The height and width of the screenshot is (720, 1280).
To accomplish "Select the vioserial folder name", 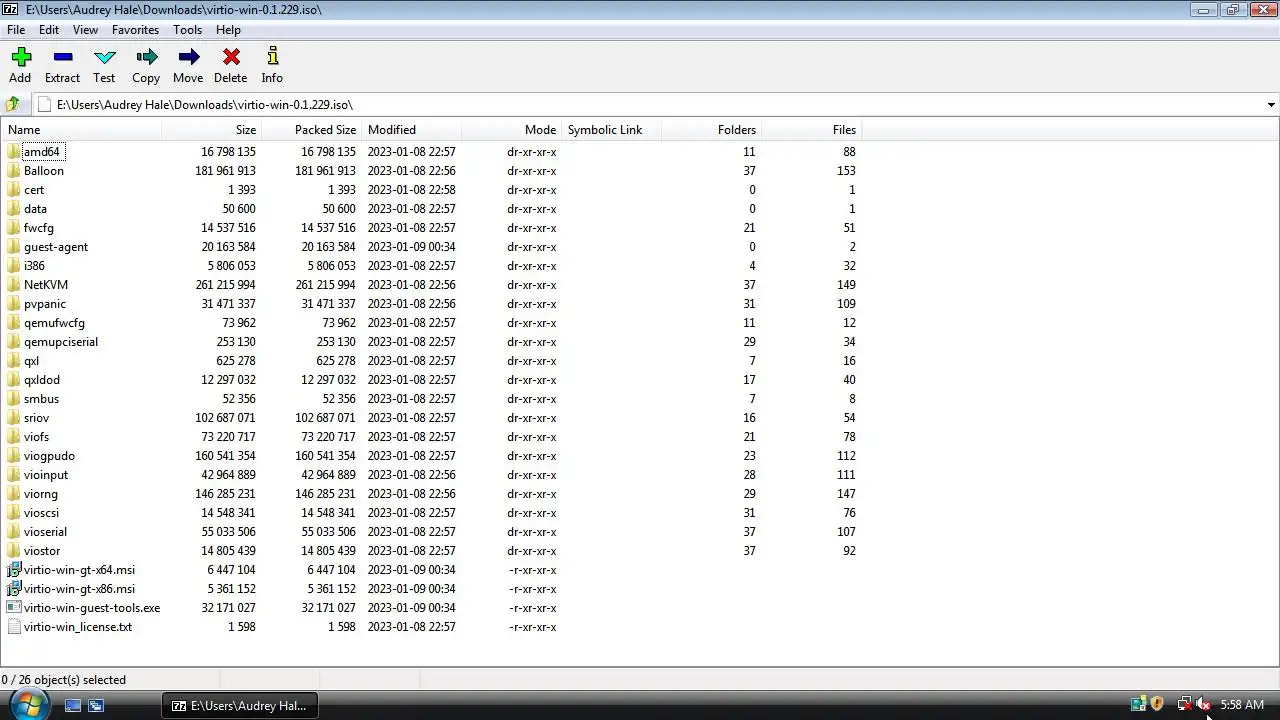I will point(45,532).
